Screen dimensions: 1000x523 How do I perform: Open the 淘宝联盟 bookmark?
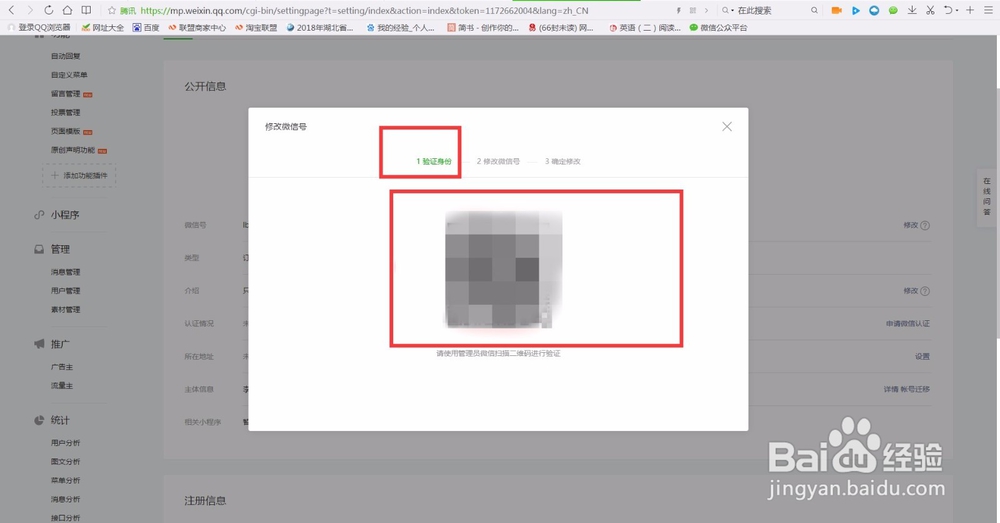[256, 27]
